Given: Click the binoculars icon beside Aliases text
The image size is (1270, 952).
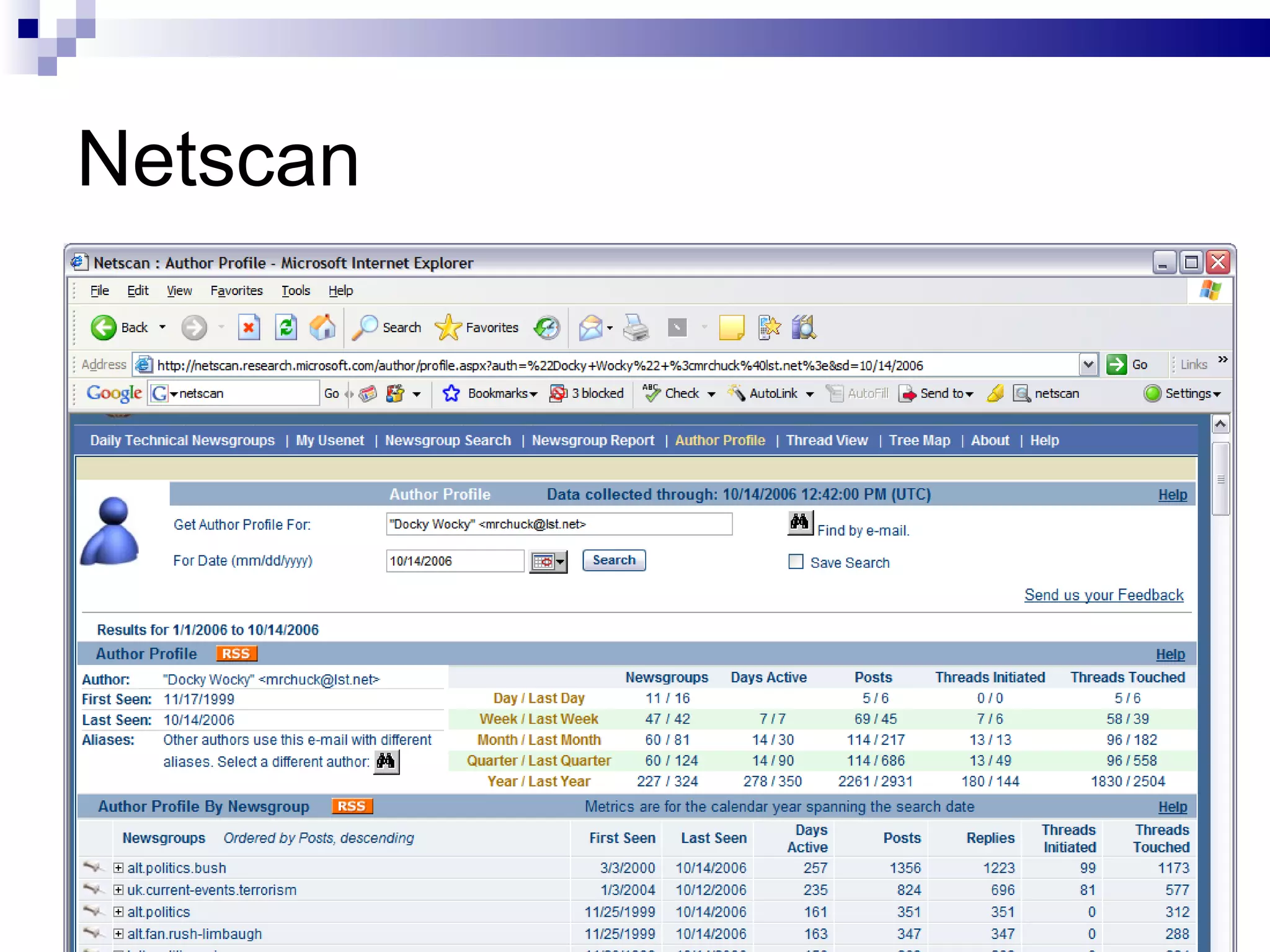Looking at the screenshot, I should pyautogui.click(x=386, y=762).
